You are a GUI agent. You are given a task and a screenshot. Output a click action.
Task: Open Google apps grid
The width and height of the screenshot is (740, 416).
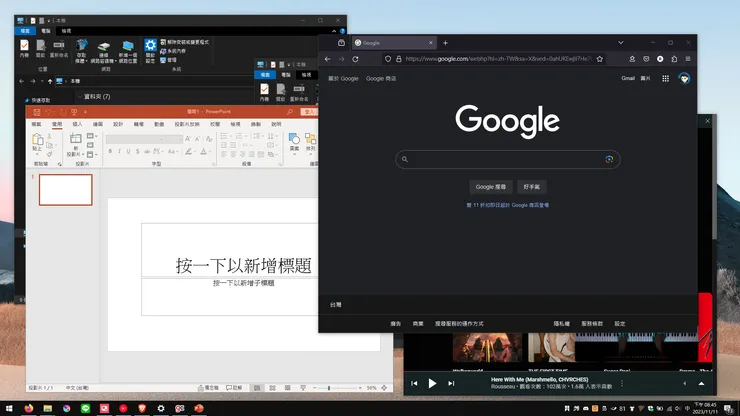click(x=665, y=78)
